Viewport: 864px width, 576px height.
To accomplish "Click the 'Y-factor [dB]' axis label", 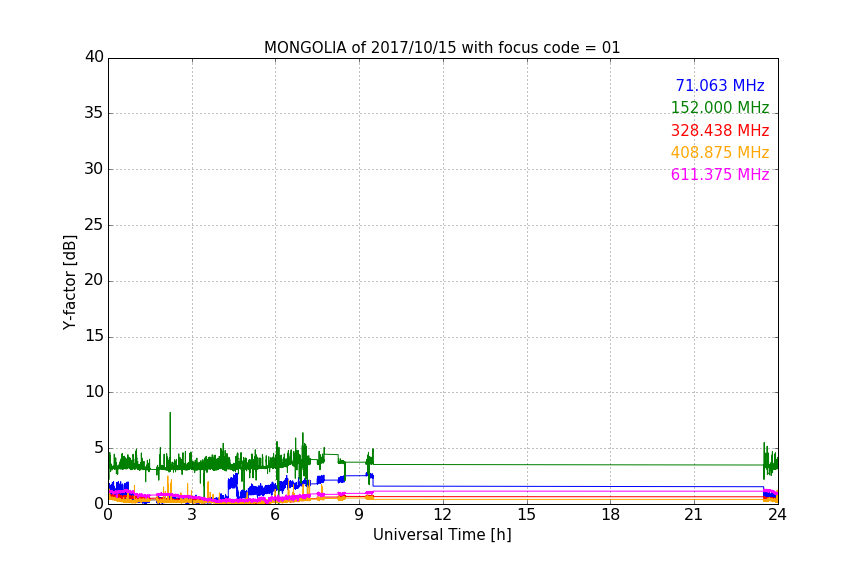I will 69,282.
